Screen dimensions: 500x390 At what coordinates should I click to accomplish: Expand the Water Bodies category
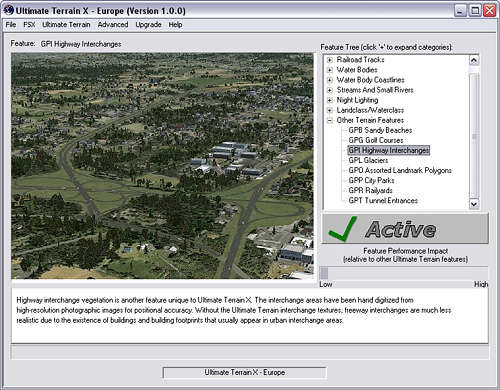coord(330,70)
